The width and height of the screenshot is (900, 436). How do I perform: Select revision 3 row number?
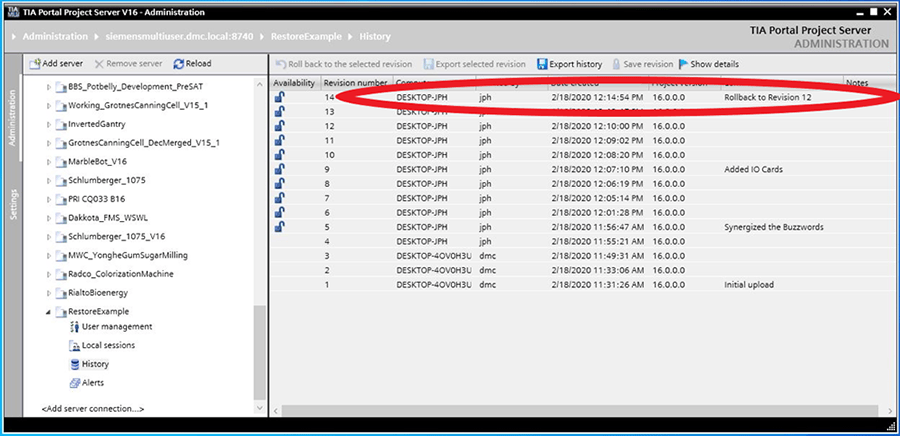tap(327, 256)
